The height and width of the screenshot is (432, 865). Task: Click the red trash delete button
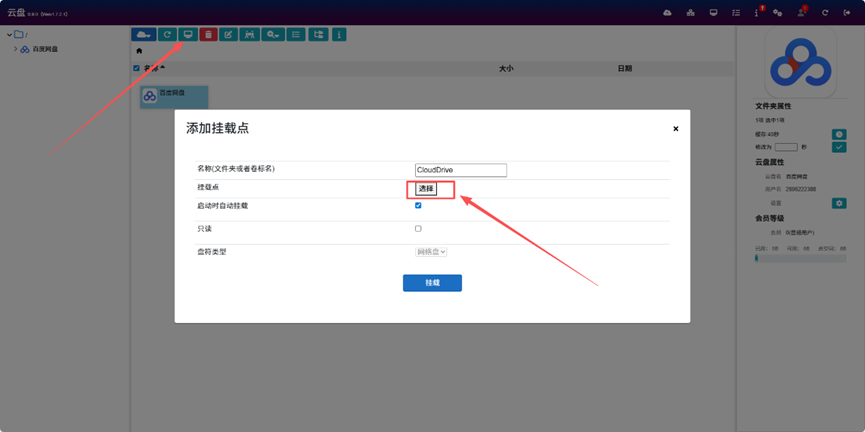point(208,34)
